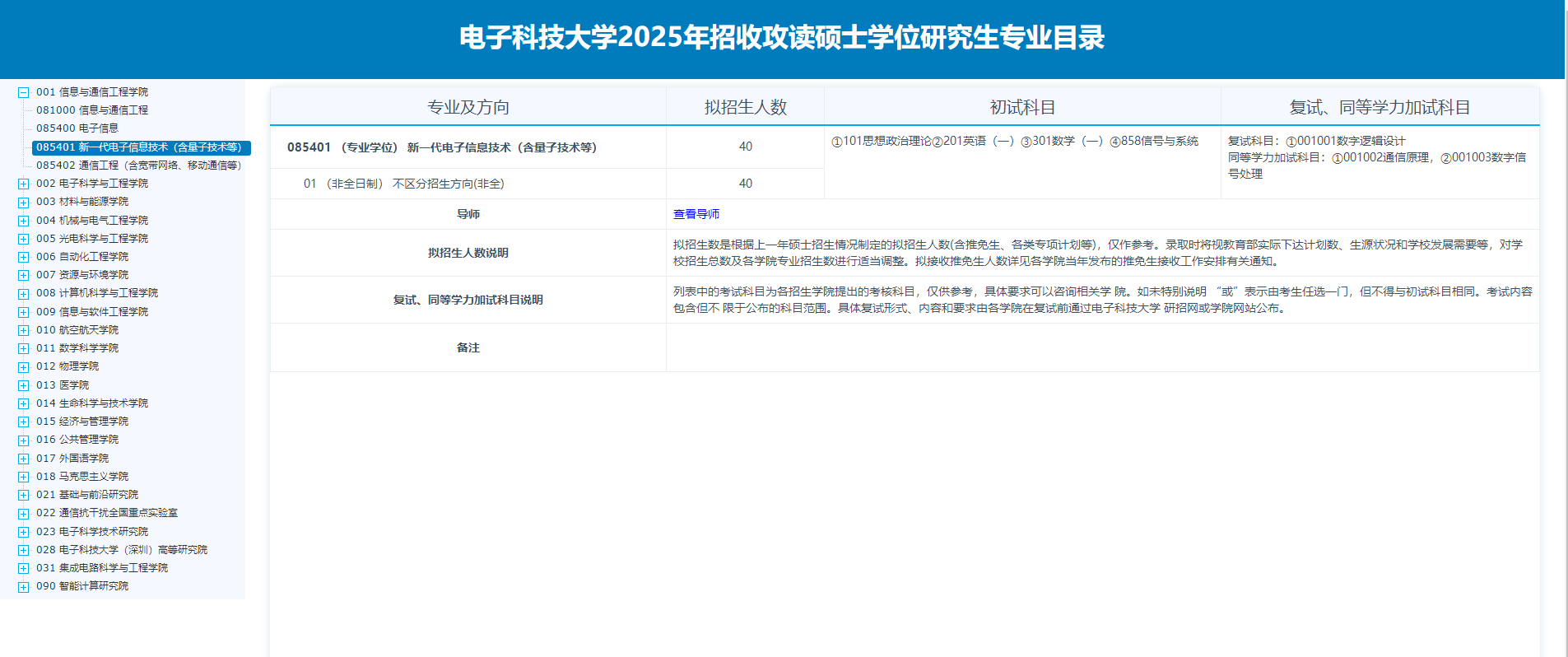This screenshot has width=1568, height=657.
Task: Click the 初试科目 list with 858信号与系统
Action: click(1015, 141)
